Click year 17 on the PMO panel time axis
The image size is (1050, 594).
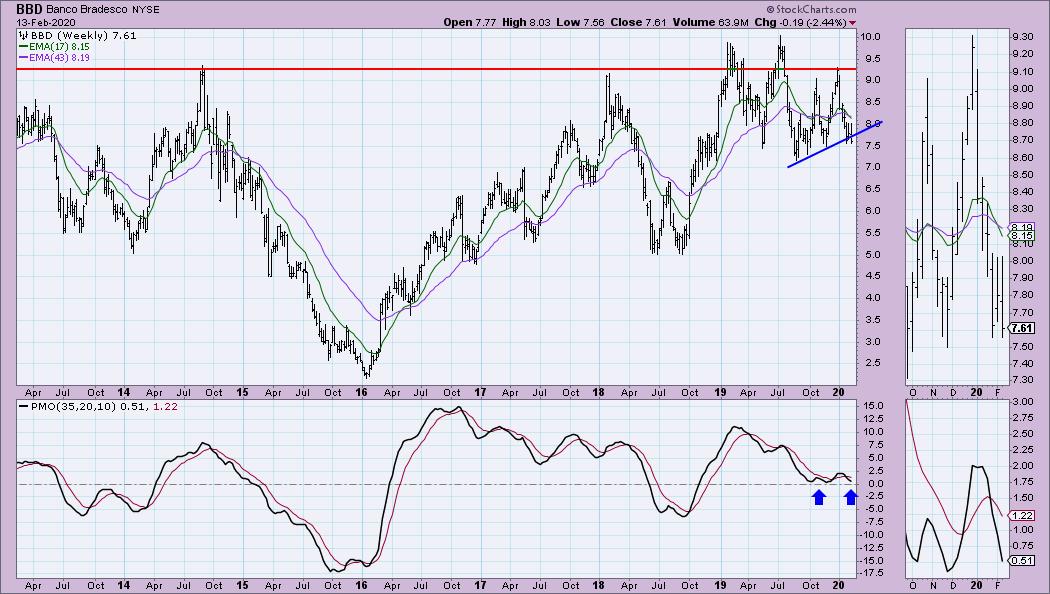[480, 585]
